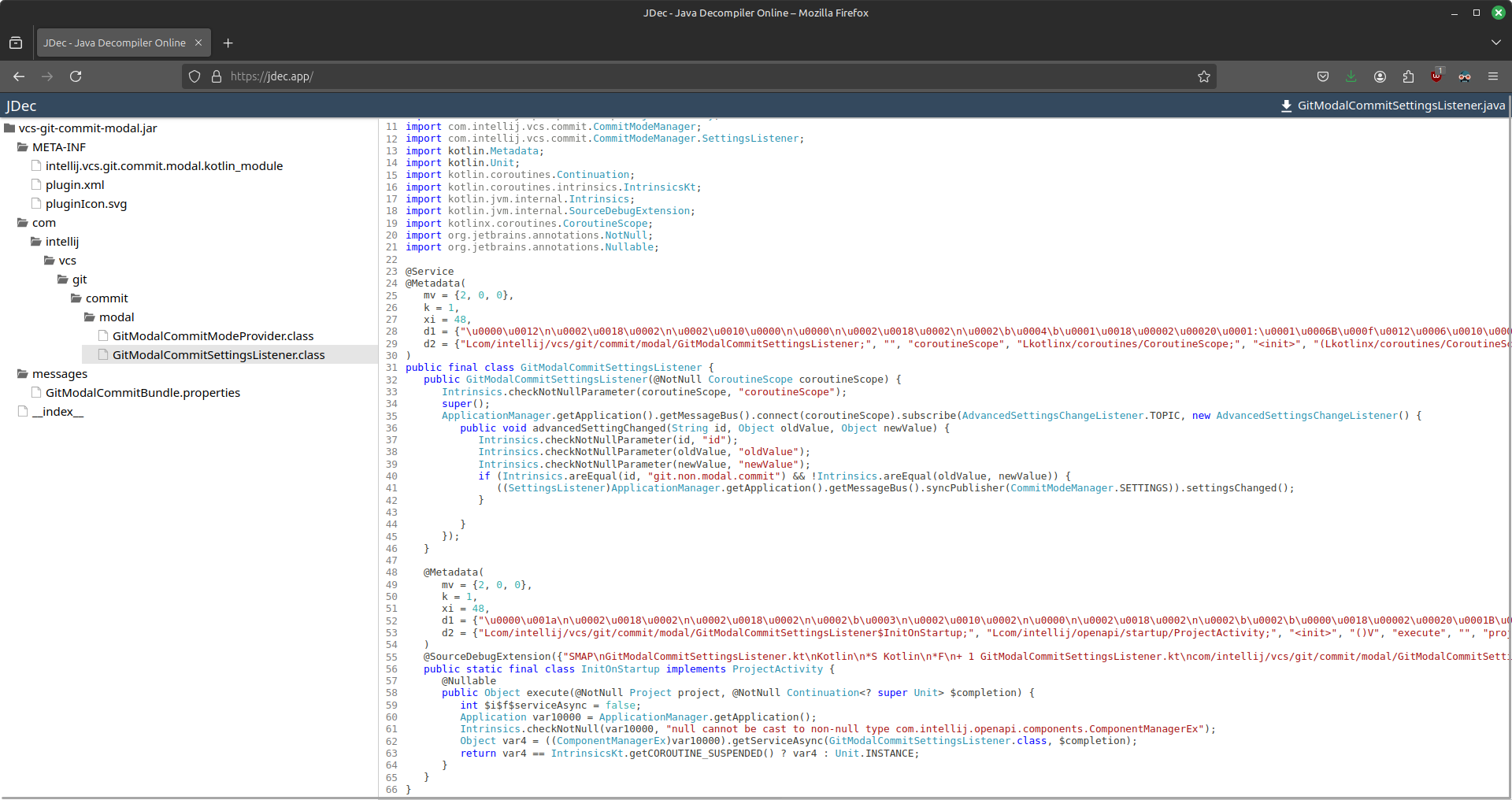Open tracking protection shield icon
1512x800 pixels.
[x=195, y=76]
